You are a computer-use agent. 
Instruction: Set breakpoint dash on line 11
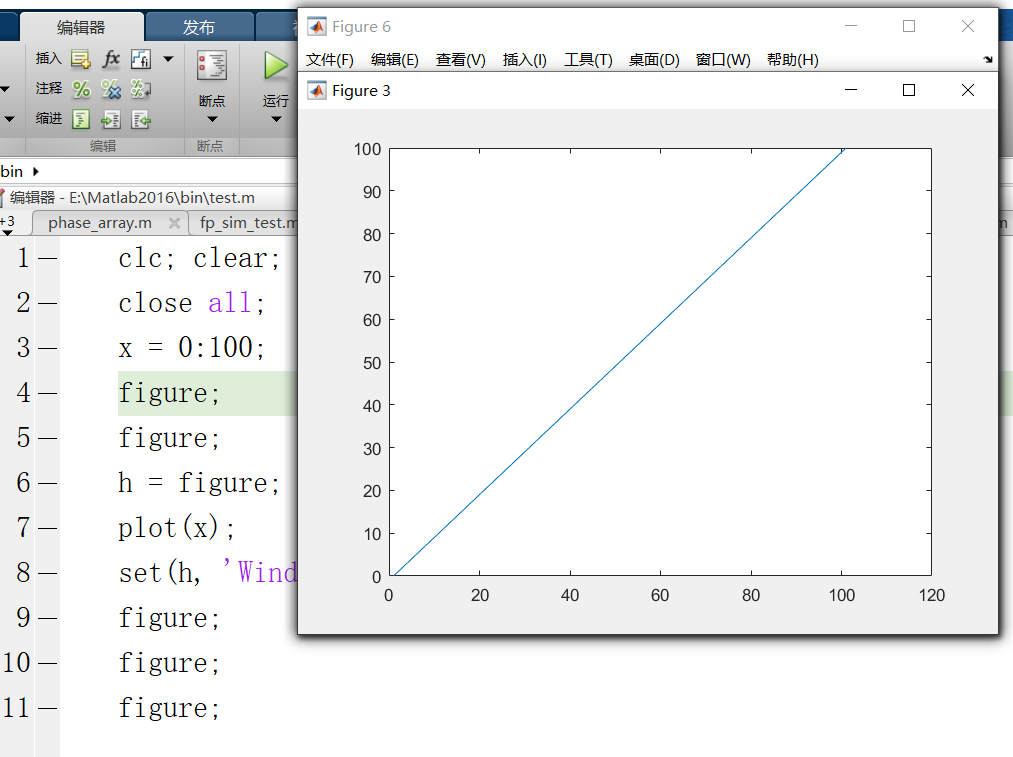point(48,709)
